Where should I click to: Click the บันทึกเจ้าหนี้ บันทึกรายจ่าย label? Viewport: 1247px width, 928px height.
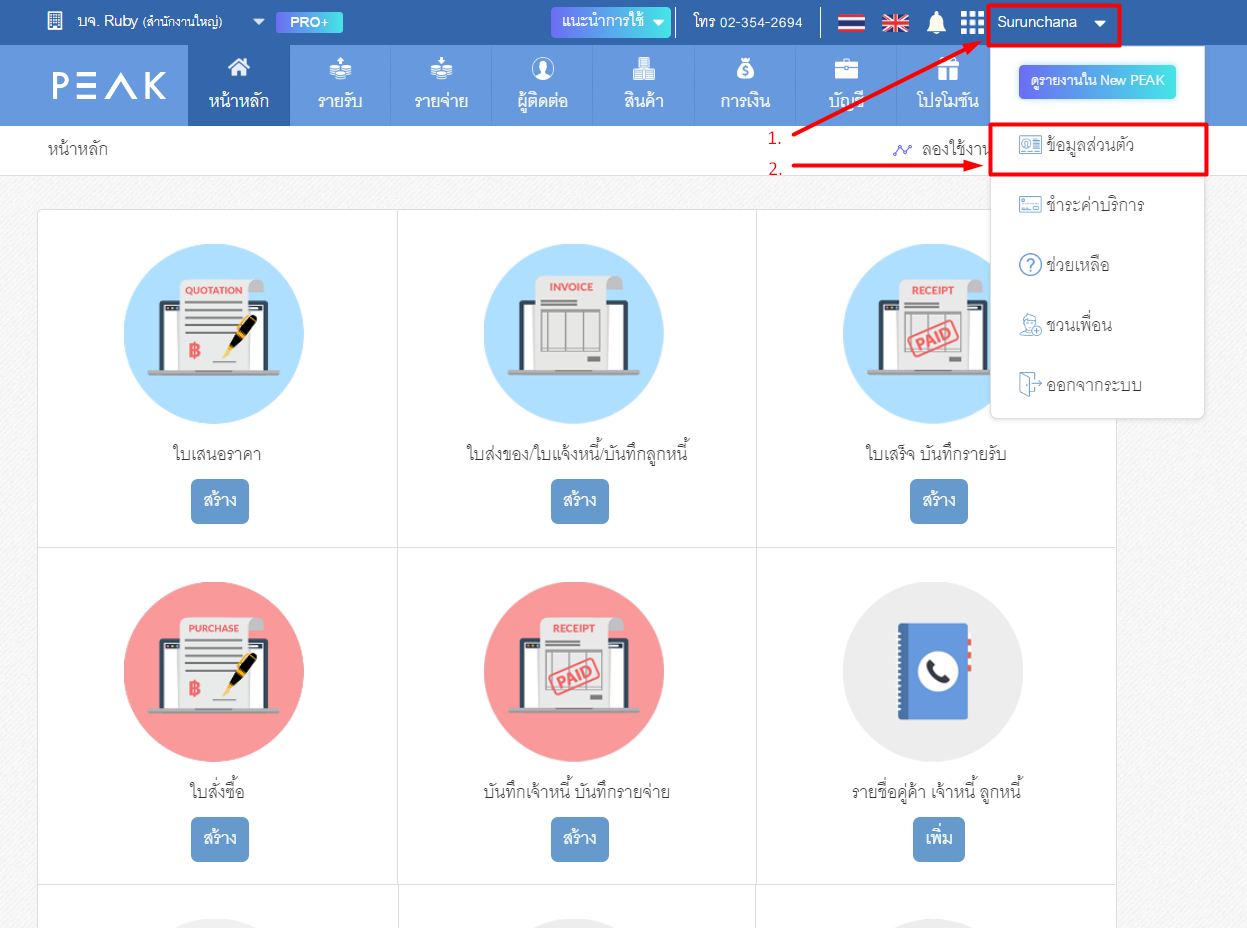click(x=577, y=792)
